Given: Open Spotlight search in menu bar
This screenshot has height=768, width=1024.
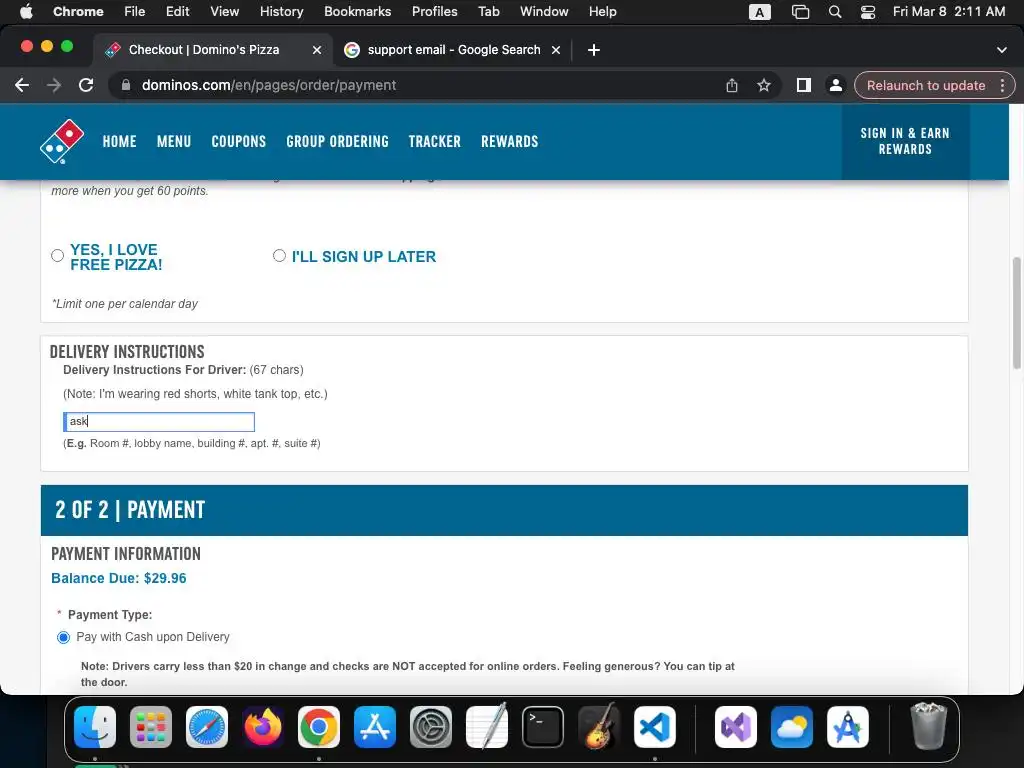Looking at the screenshot, I should 835,12.
